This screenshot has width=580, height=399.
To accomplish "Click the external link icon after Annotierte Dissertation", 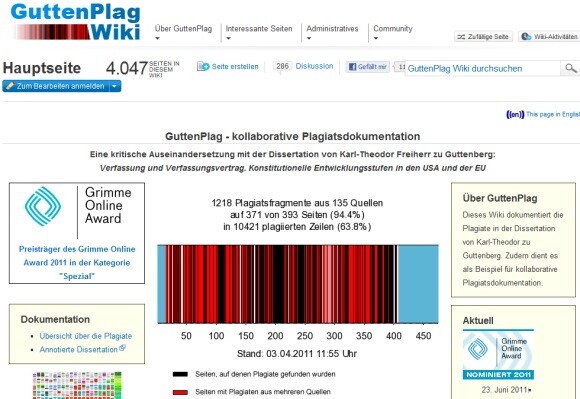I will (x=122, y=348).
